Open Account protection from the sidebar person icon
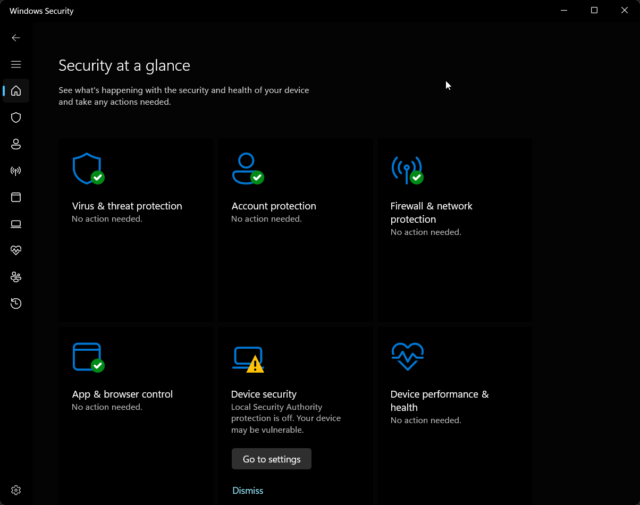The image size is (640, 505). coord(16,144)
